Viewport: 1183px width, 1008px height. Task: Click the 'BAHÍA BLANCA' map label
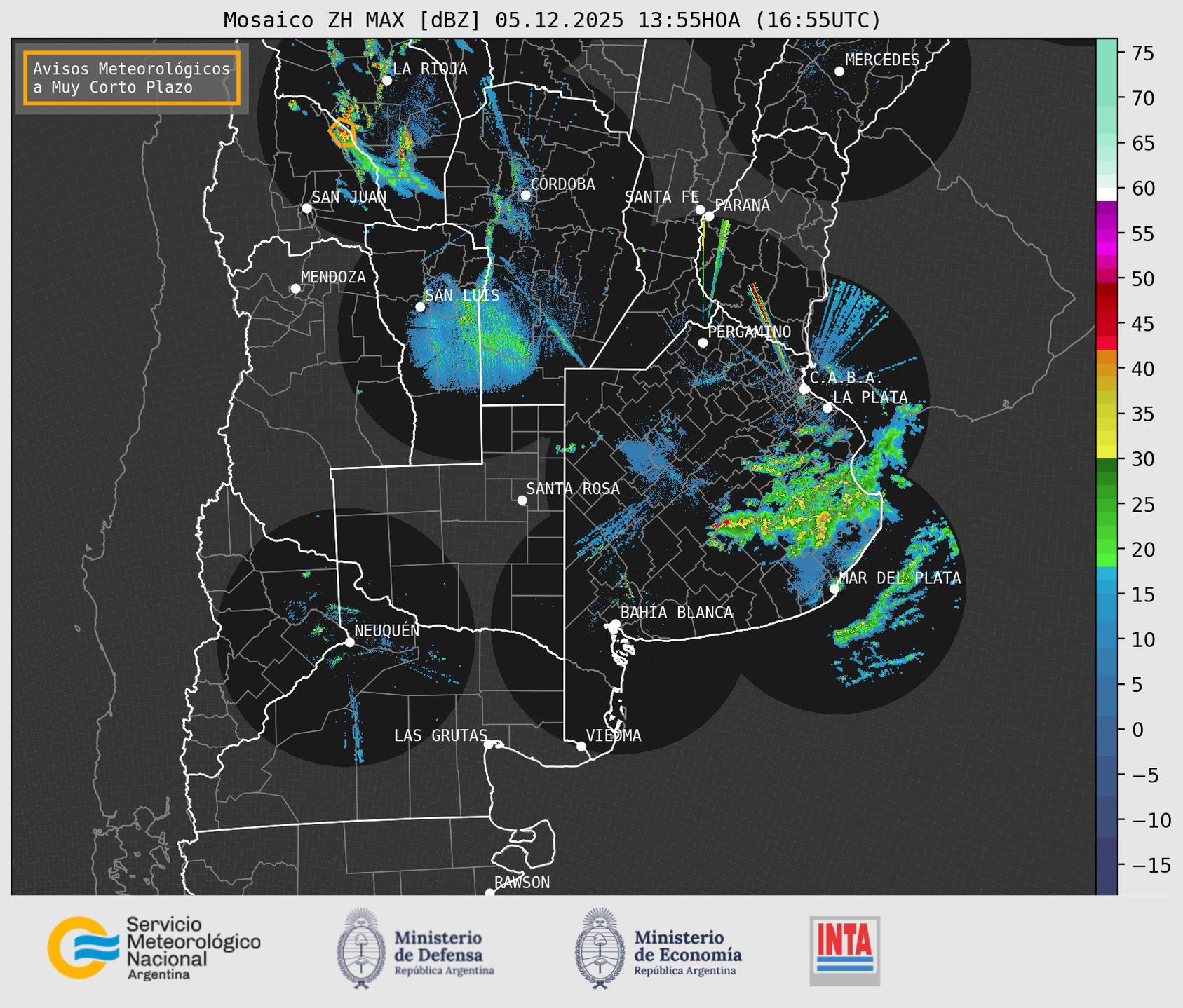tap(677, 613)
